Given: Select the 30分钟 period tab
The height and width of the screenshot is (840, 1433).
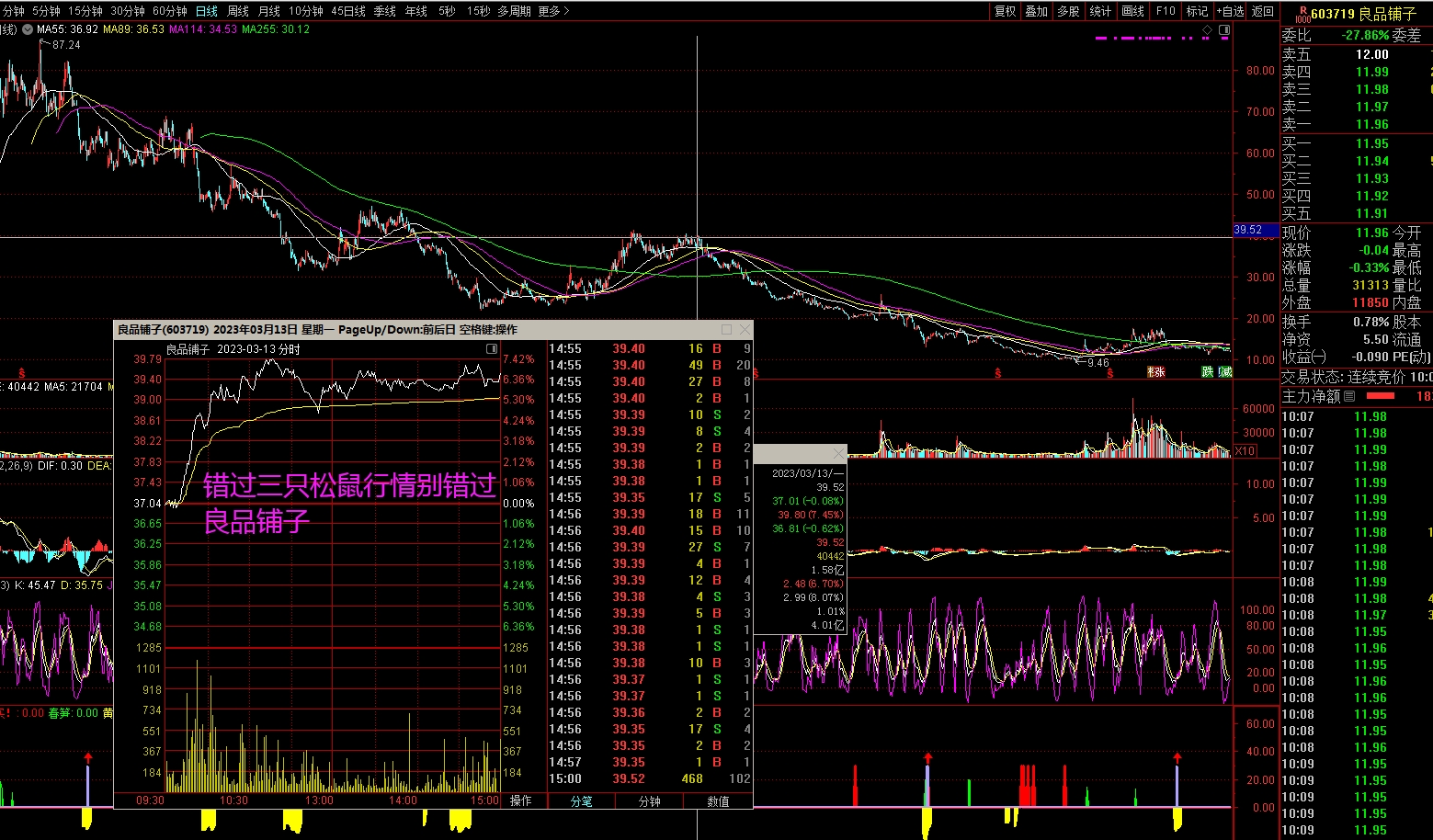Looking at the screenshot, I should 128,11.
